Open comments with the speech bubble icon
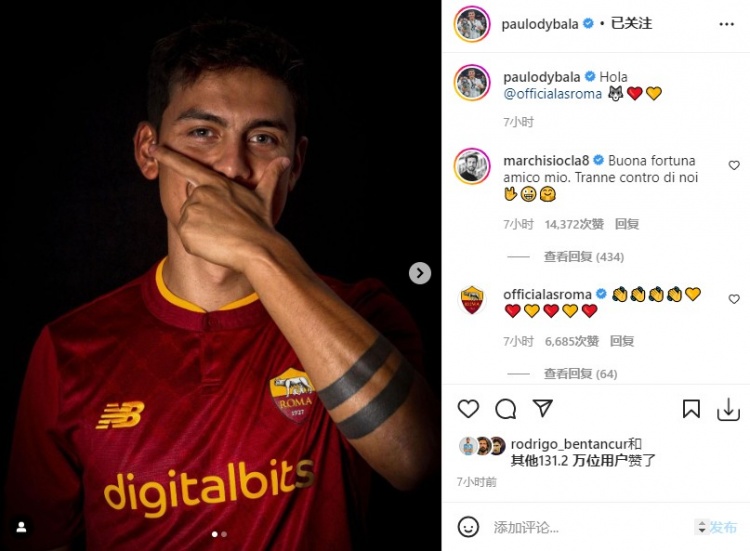Image resolution: width=750 pixels, height=551 pixels. tap(506, 409)
